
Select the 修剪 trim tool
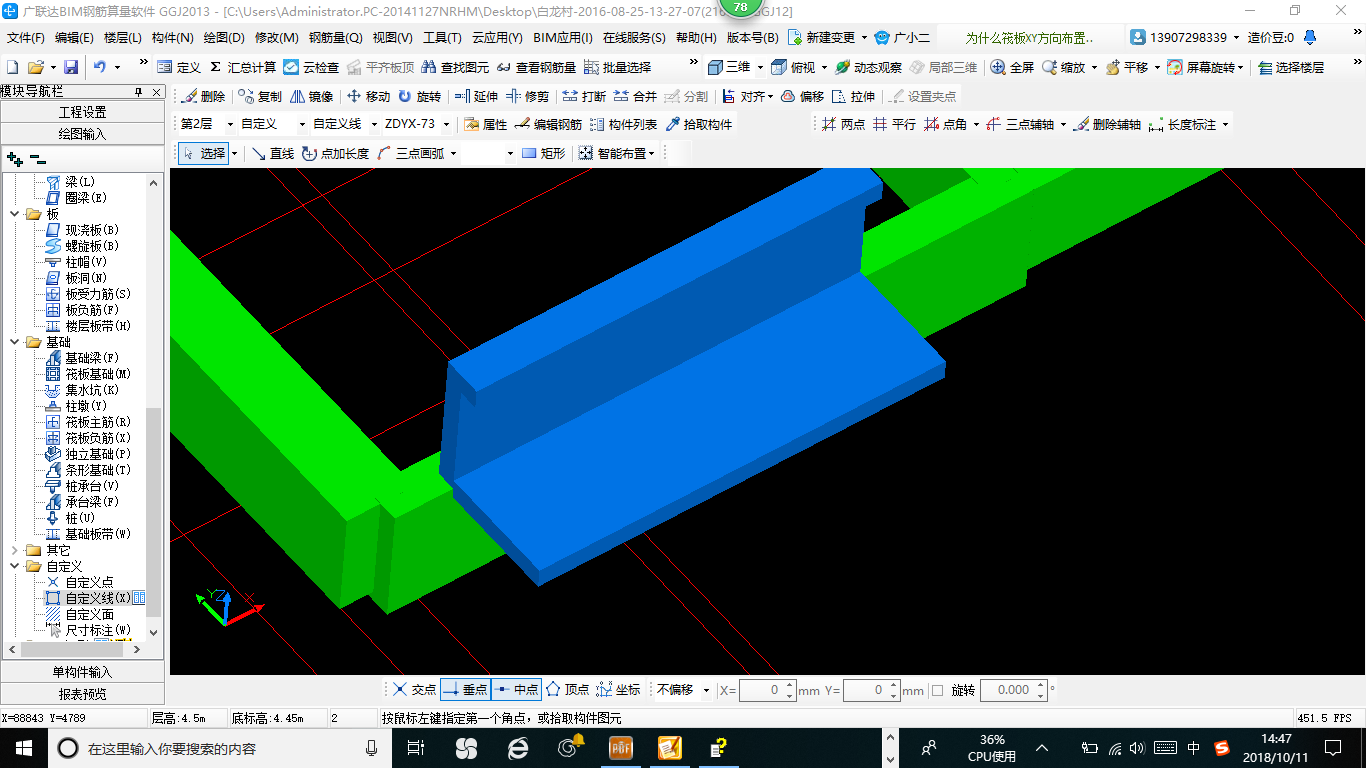(x=527, y=96)
